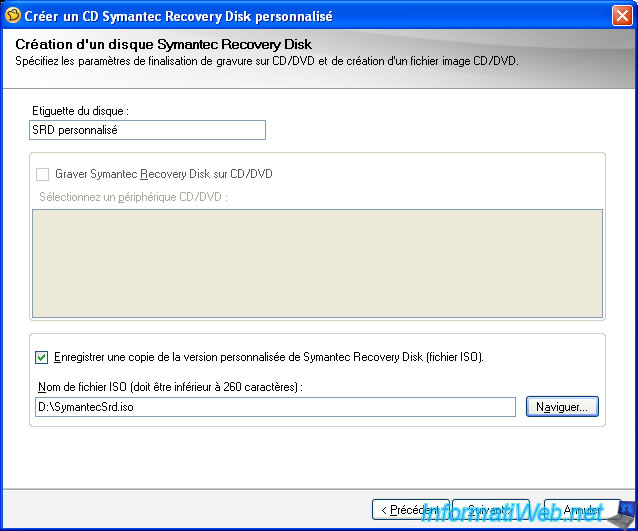Click heading 'Création d'un disque Symantec Recovery Disk'
This screenshot has height=531, width=638.
pyautogui.click(x=164, y=44)
